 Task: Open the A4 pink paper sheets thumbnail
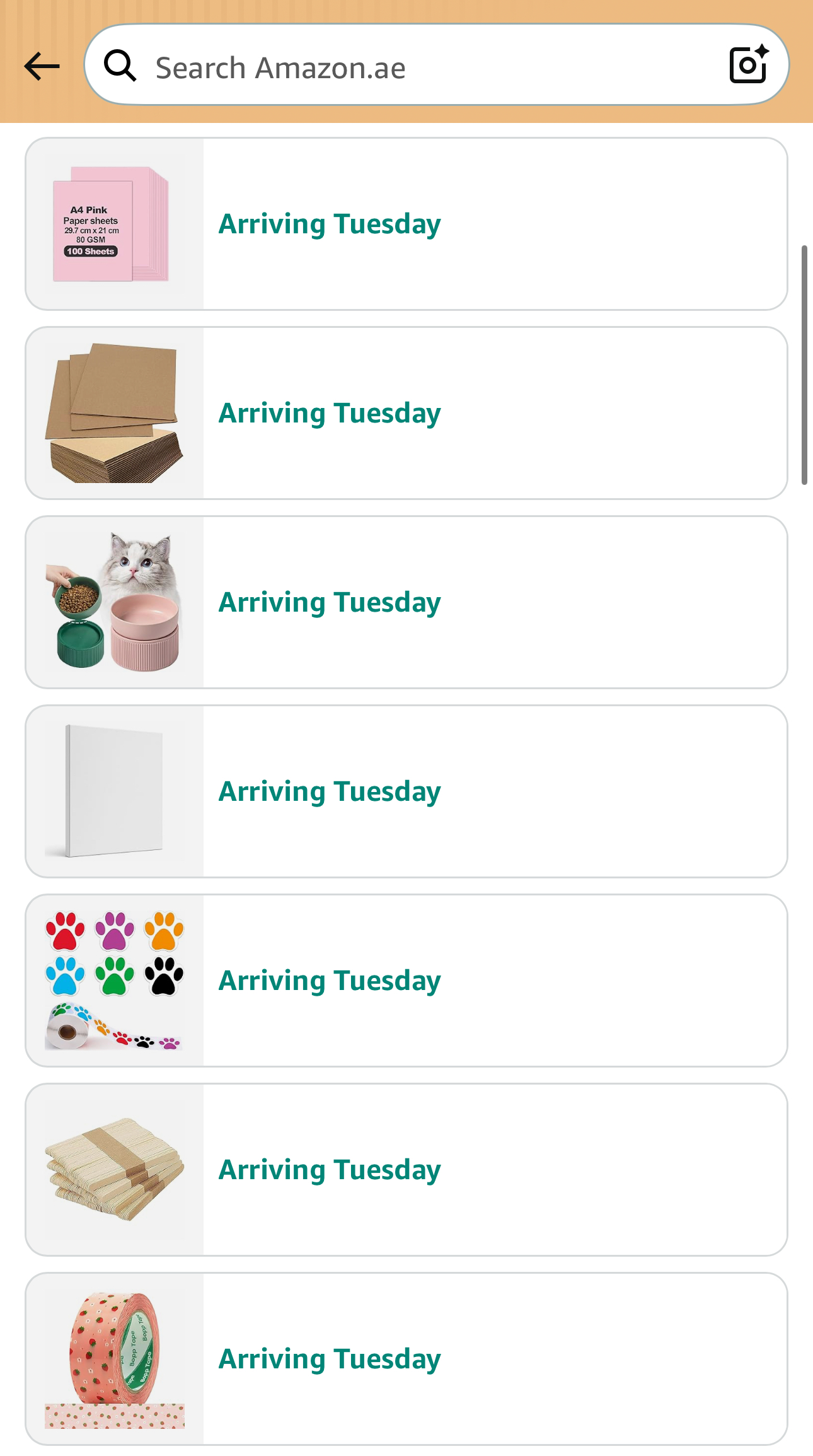tap(114, 224)
